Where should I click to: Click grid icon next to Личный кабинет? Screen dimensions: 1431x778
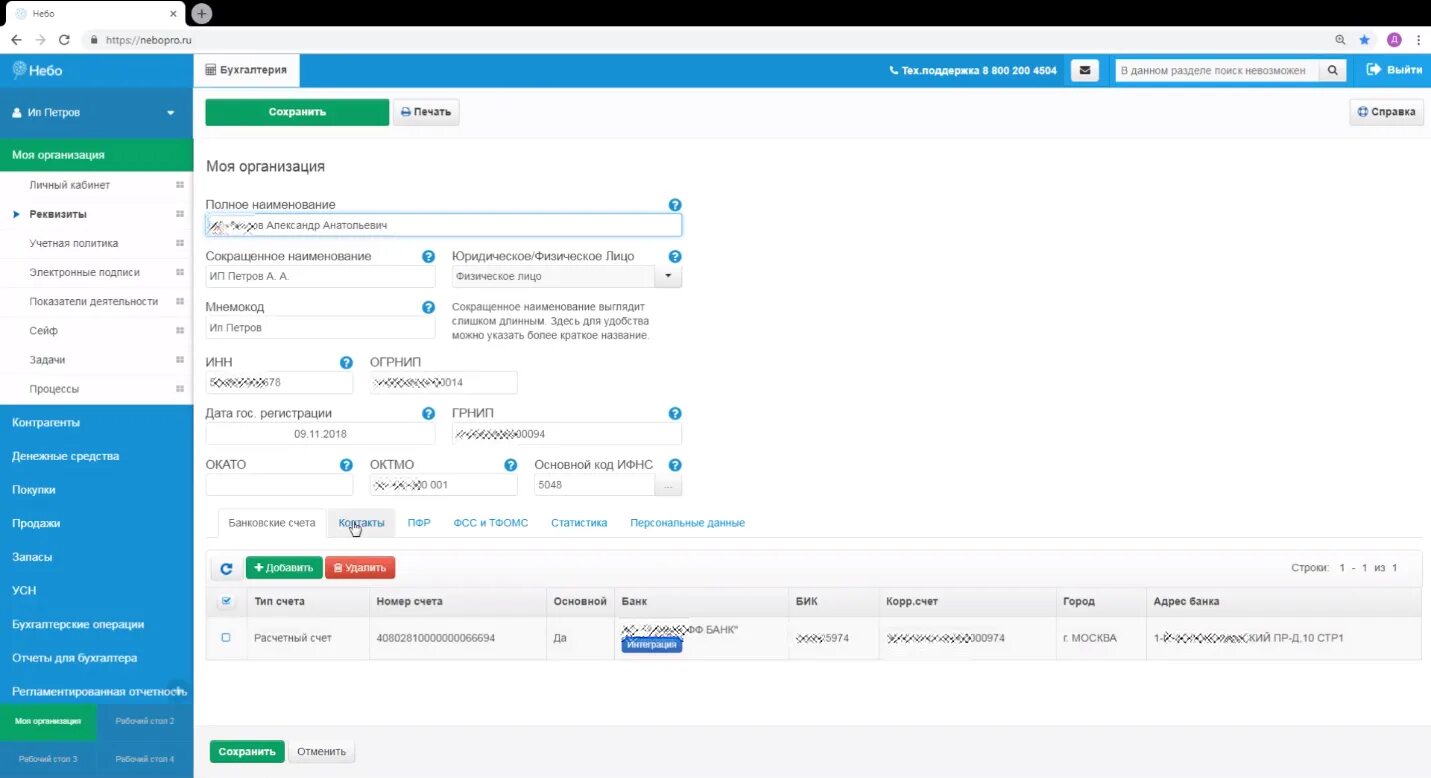[180, 185]
